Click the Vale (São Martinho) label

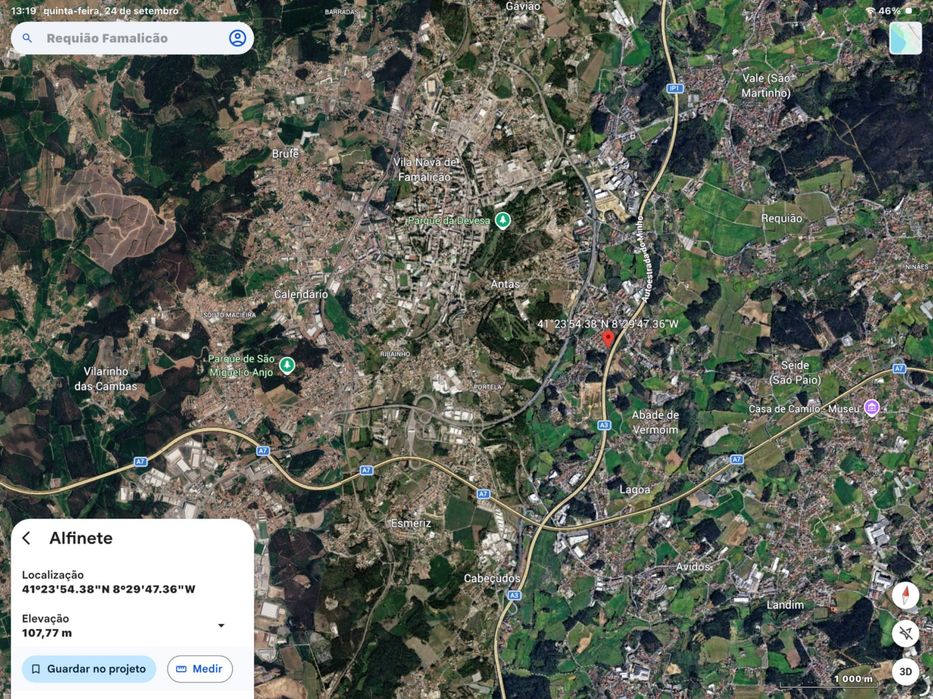click(766, 86)
